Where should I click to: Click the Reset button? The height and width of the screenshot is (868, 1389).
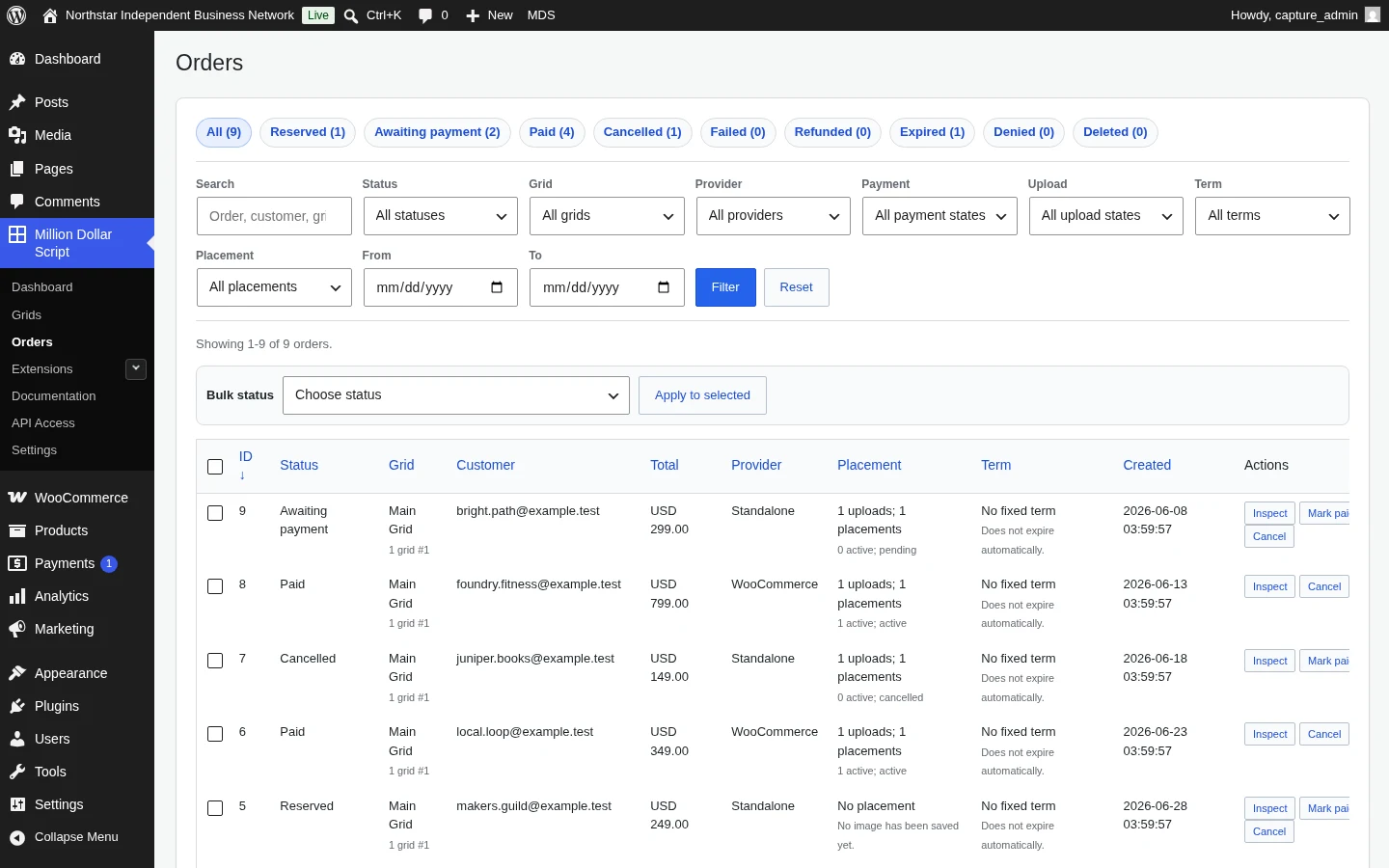click(797, 287)
